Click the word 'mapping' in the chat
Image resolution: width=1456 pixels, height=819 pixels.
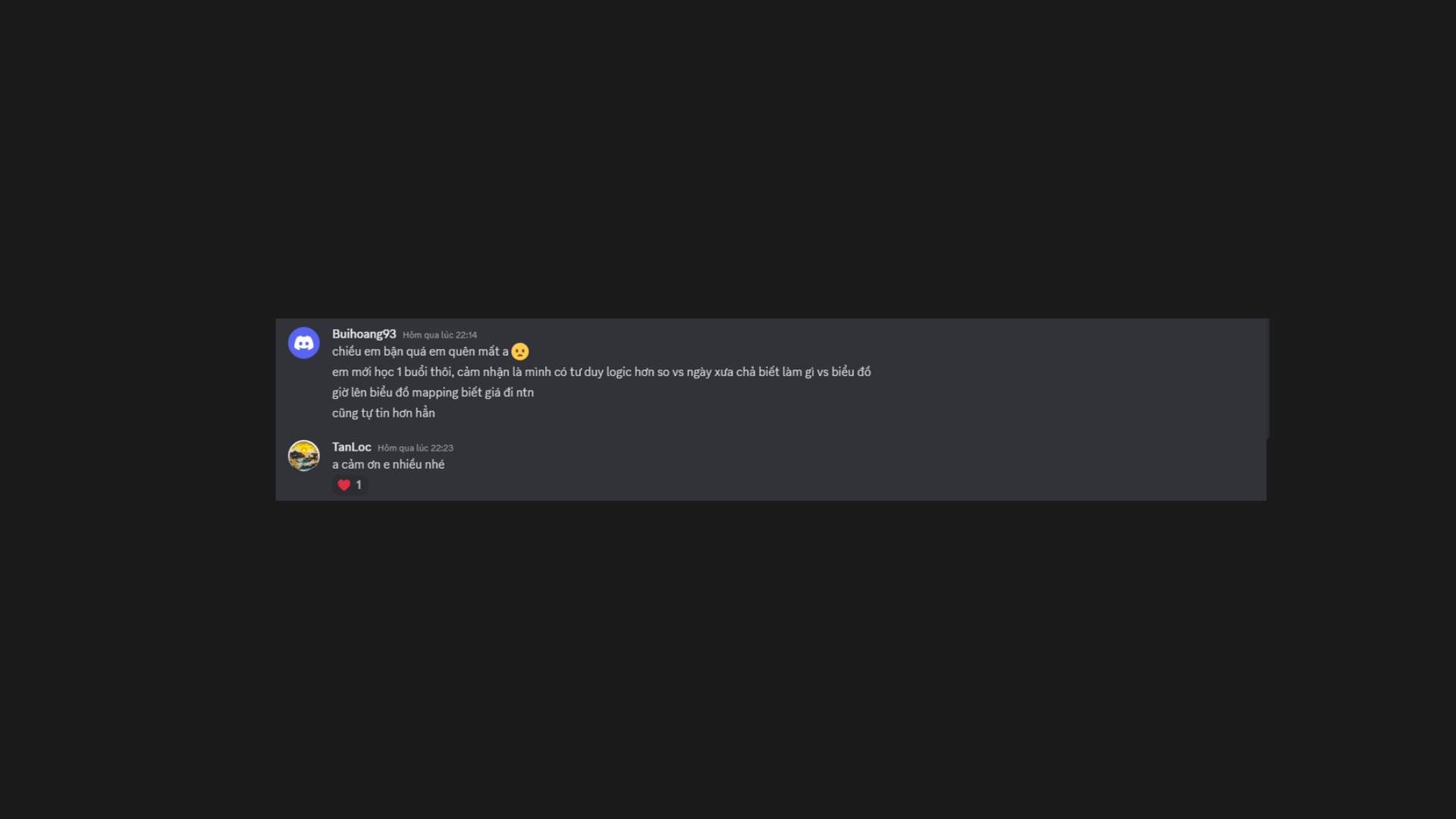point(435,393)
